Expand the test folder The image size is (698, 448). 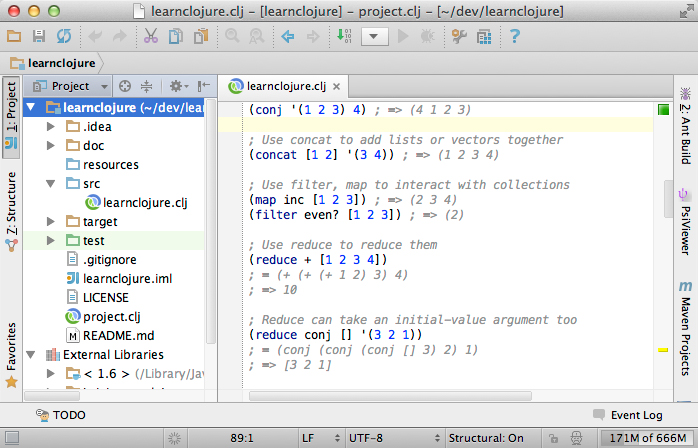(51, 240)
